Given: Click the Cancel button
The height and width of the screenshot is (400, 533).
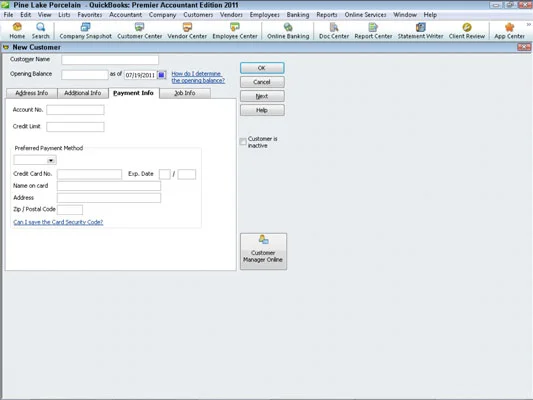Looking at the screenshot, I should [x=262, y=82].
